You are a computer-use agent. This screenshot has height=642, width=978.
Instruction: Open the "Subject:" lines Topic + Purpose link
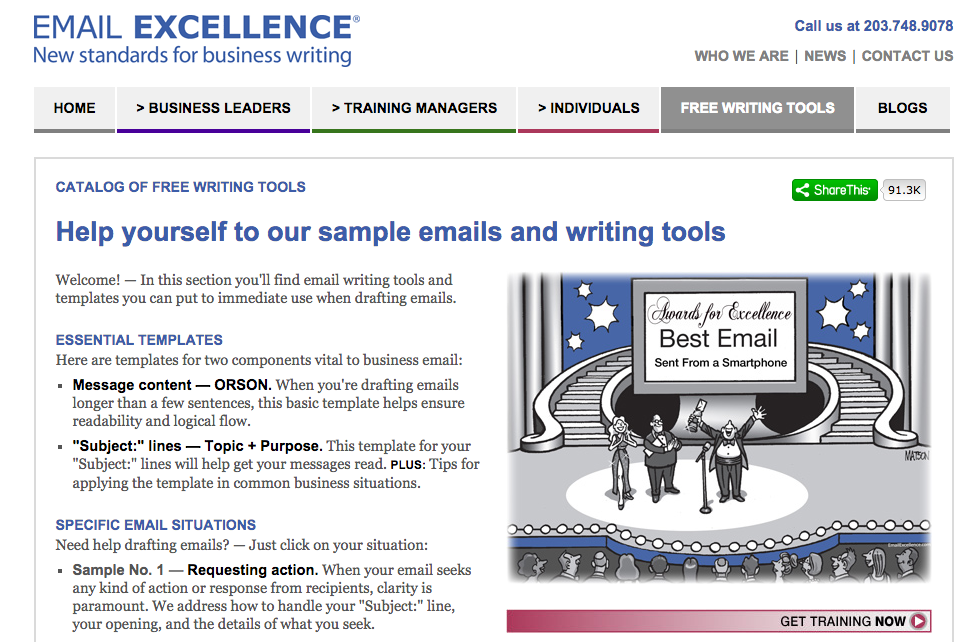tap(197, 446)
